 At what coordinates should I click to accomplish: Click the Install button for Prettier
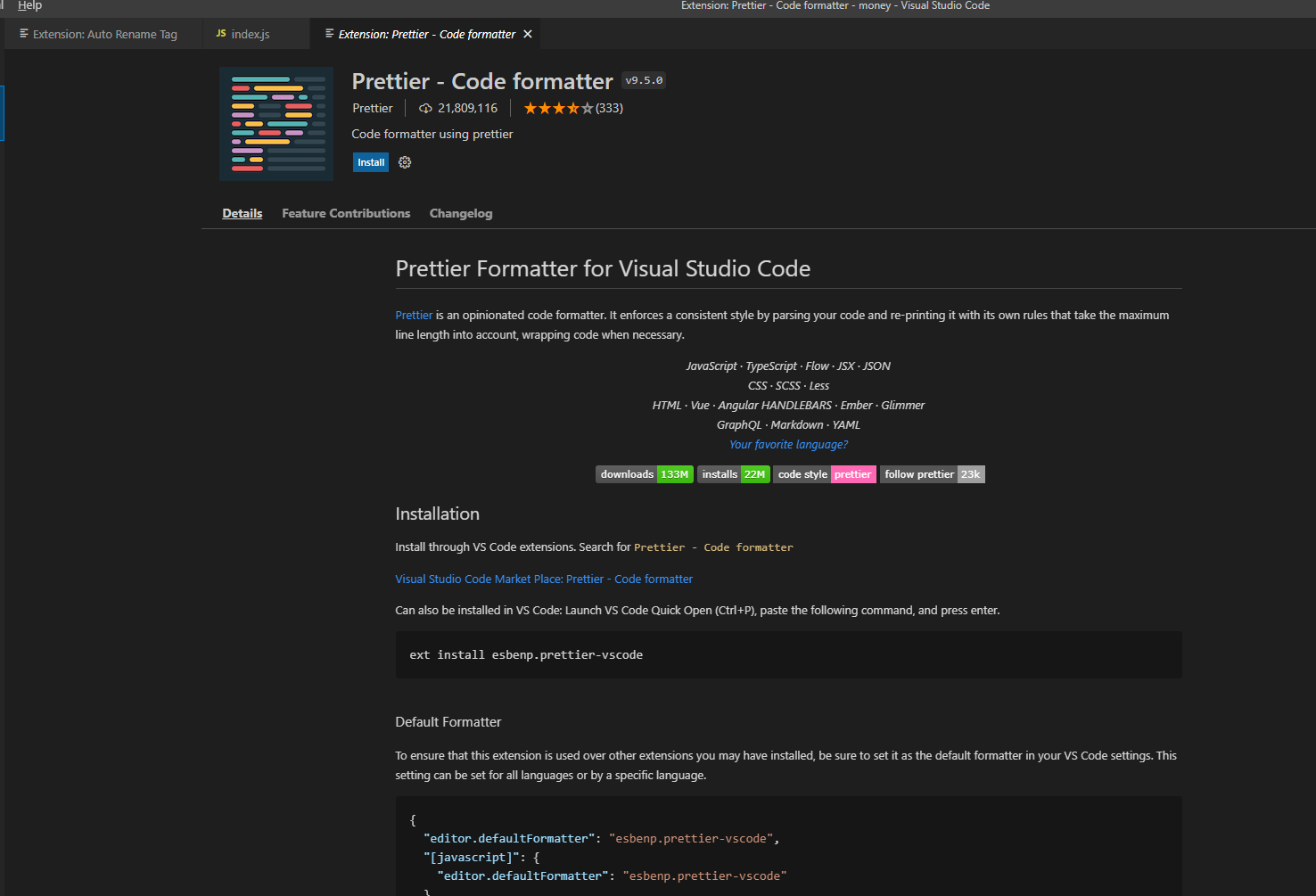tap(371, 162)
